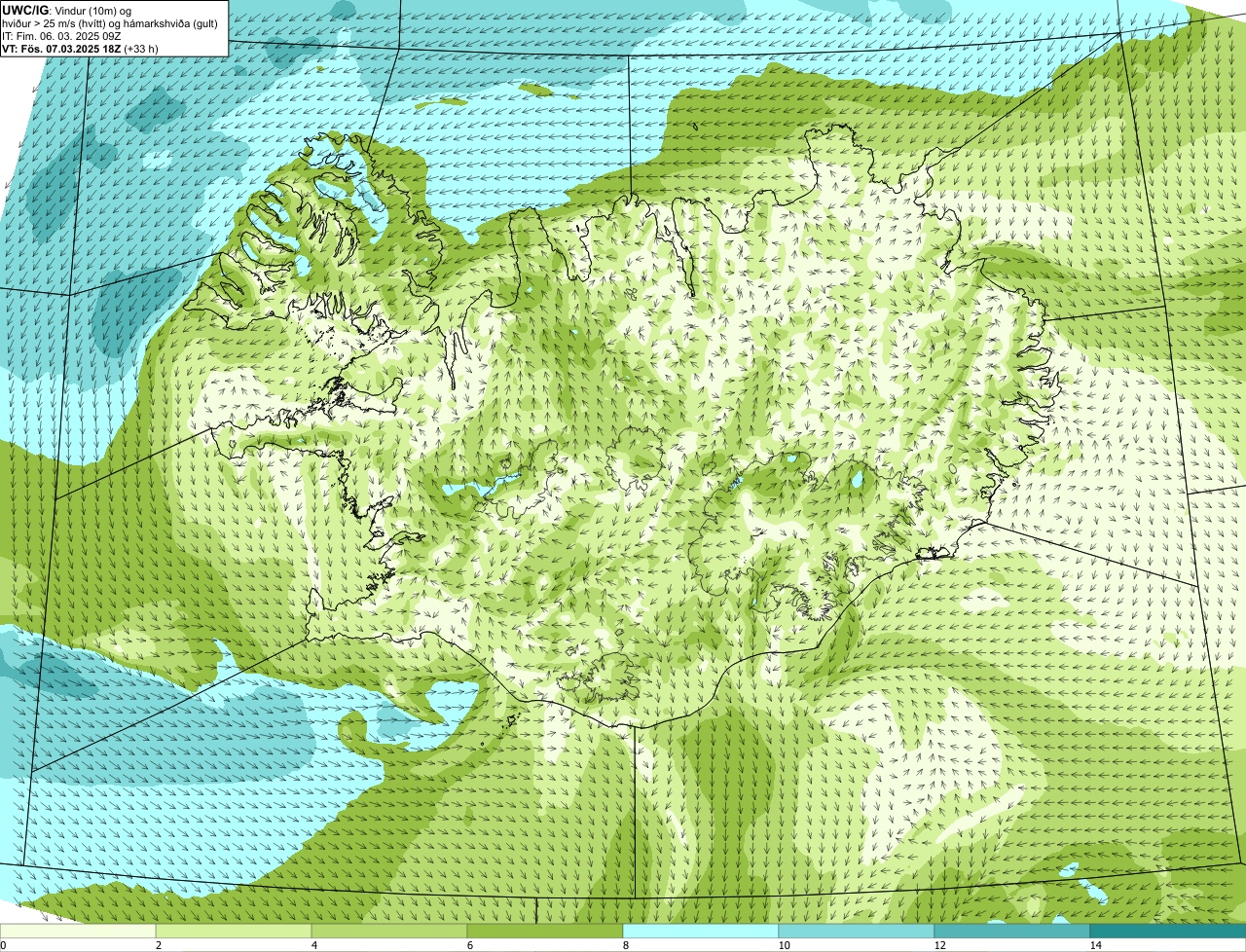Click the '8' label on the wind scale
This screenshot has width=1246, height=952.
pos(625,945)
